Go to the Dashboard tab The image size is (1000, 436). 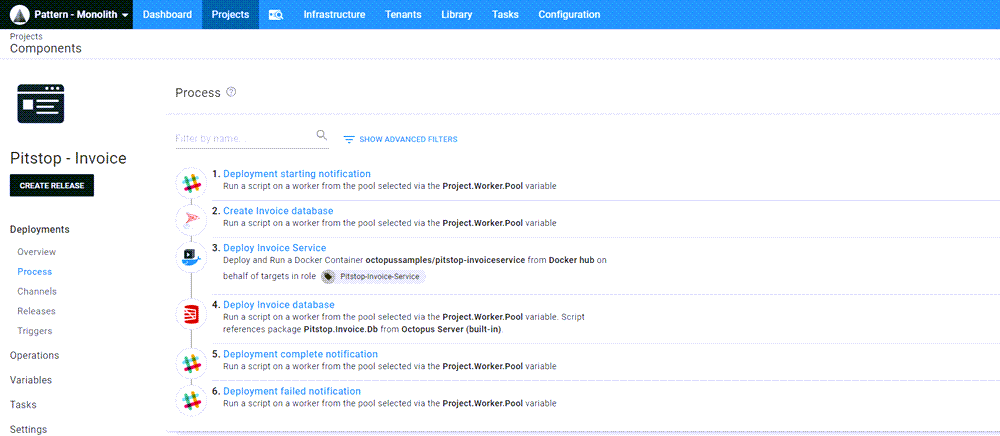click(167, 15)
